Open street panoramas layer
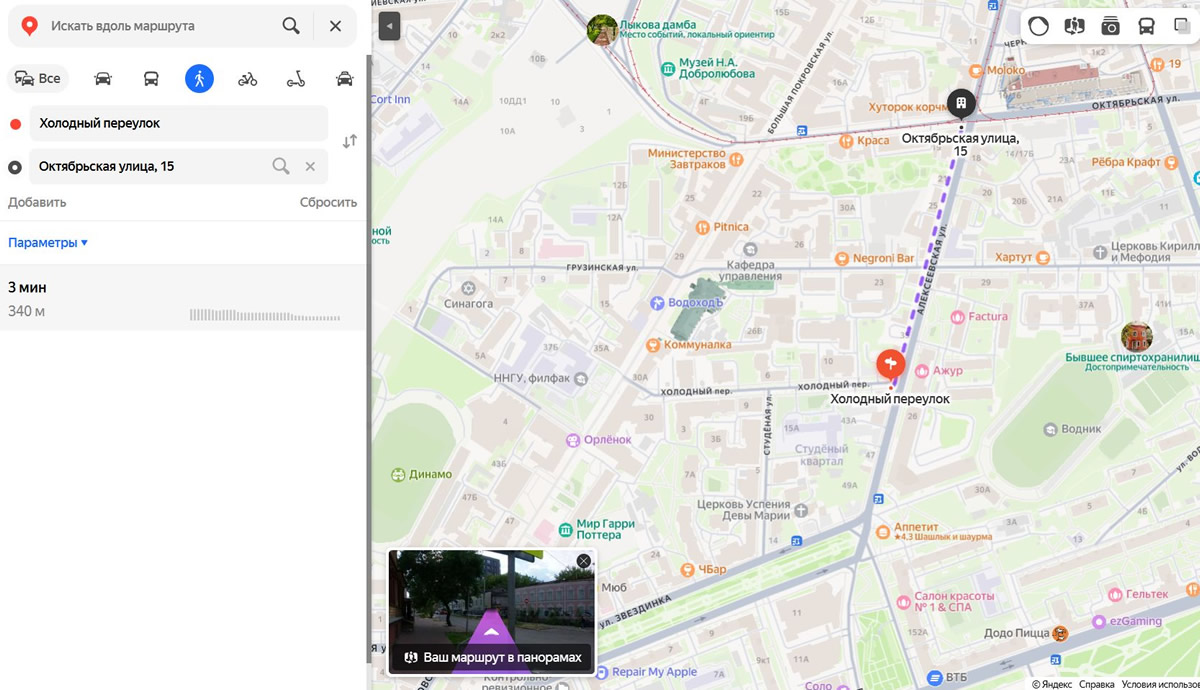 [x=1074, y=26]
